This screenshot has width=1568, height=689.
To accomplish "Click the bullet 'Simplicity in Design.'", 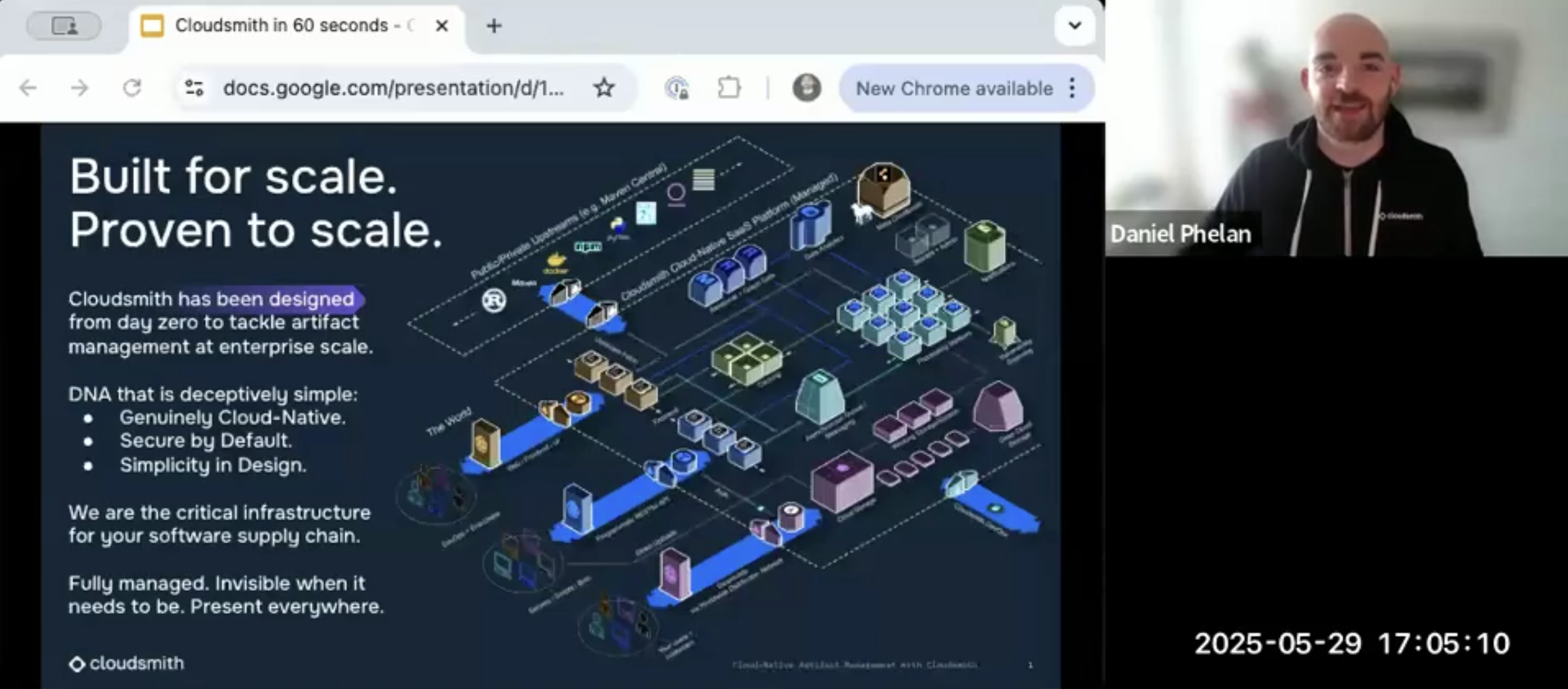I will 213,465.
